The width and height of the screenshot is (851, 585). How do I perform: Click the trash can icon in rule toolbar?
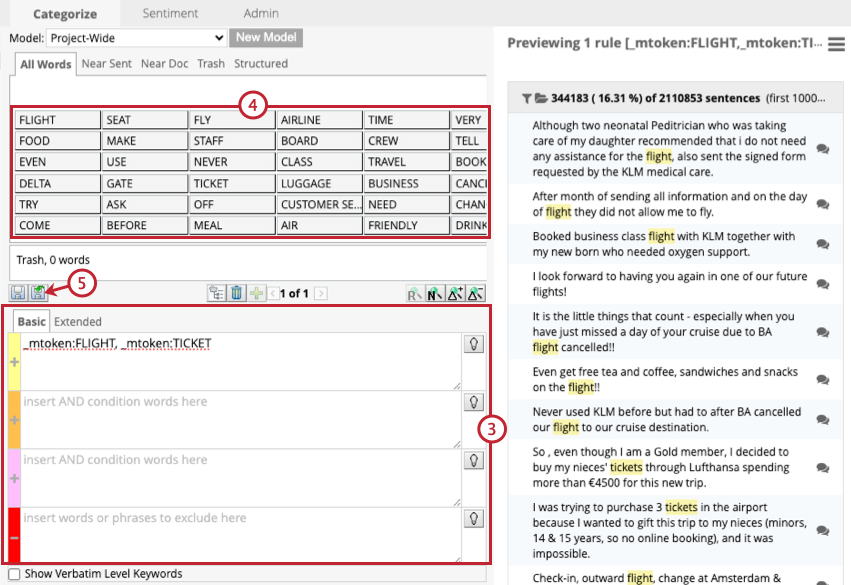tap(236, 293)
